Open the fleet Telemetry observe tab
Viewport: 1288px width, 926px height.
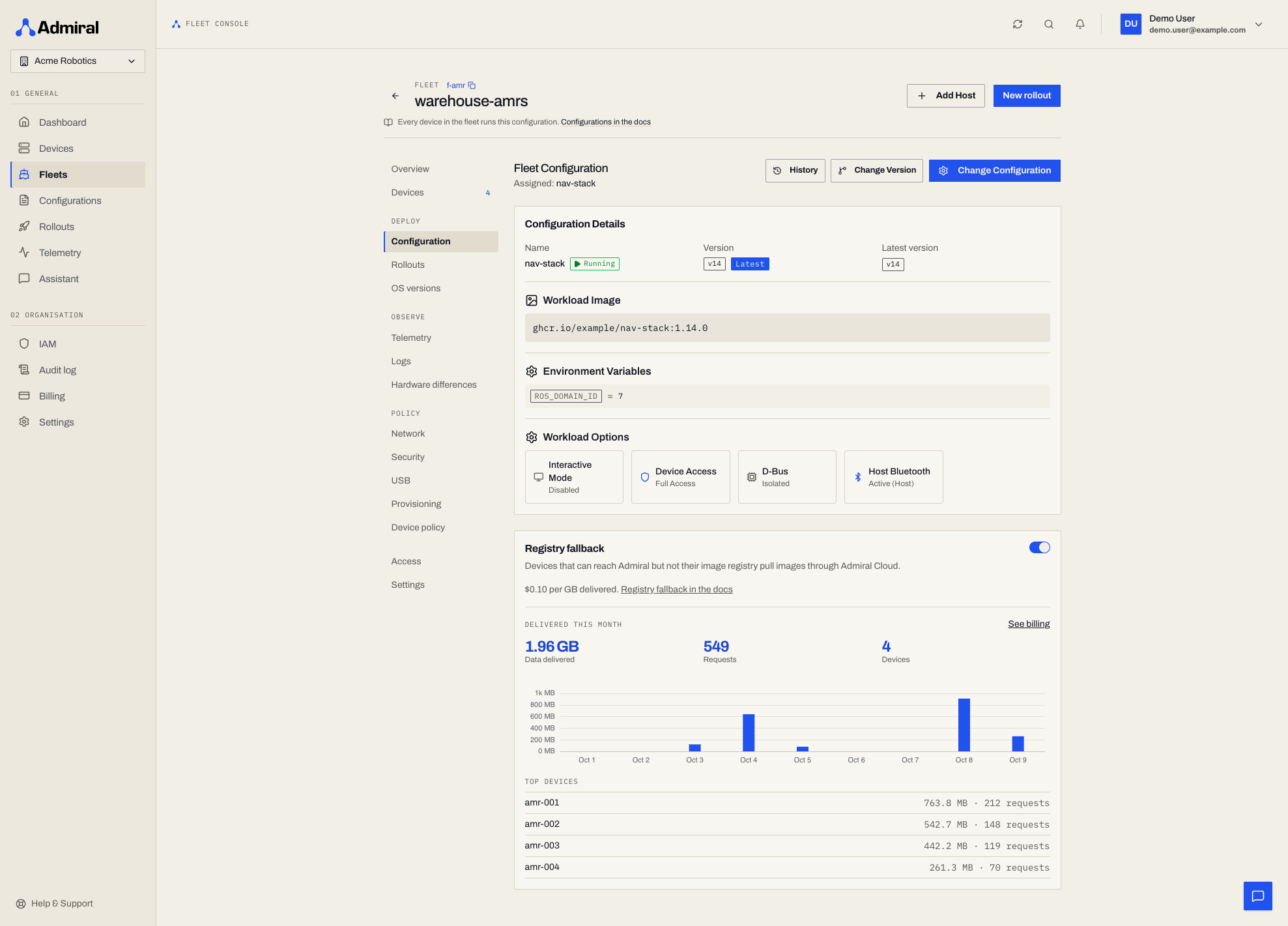pyautogui.click(x=441, y=338)
